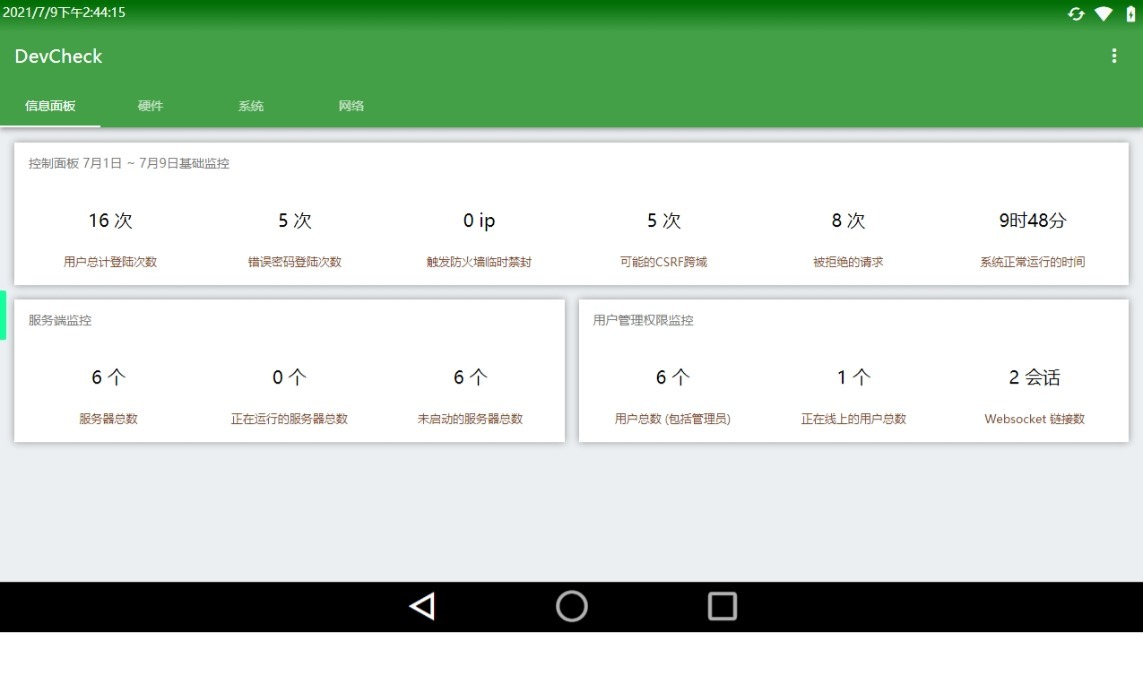Image resolution: width=1143 pixels, height=682 pixels.
Task: Tap the green side drawer handle
Action: [x=3, y=315]
